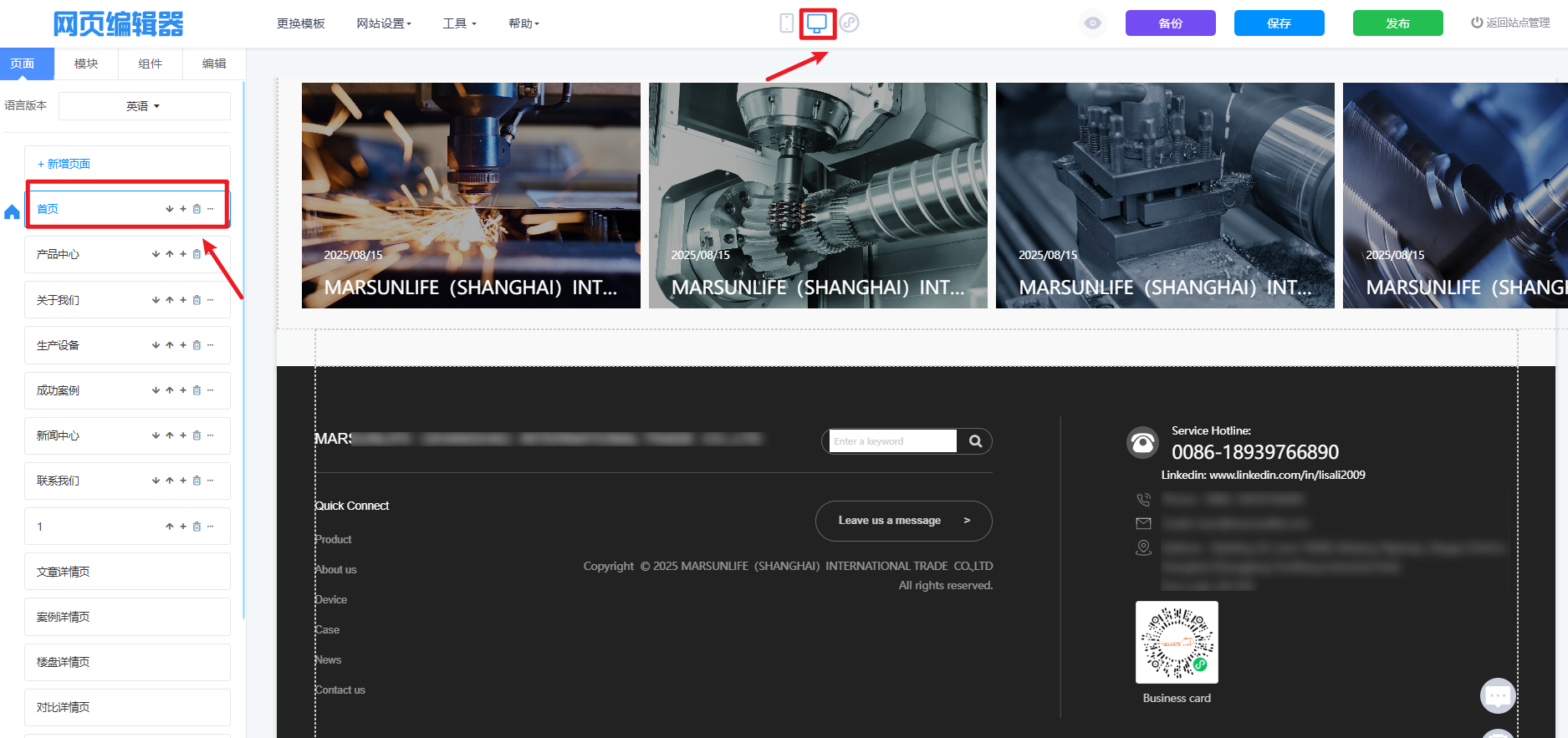
Task: Open the 案例详情页 page
Action: (x=127, y=617)
